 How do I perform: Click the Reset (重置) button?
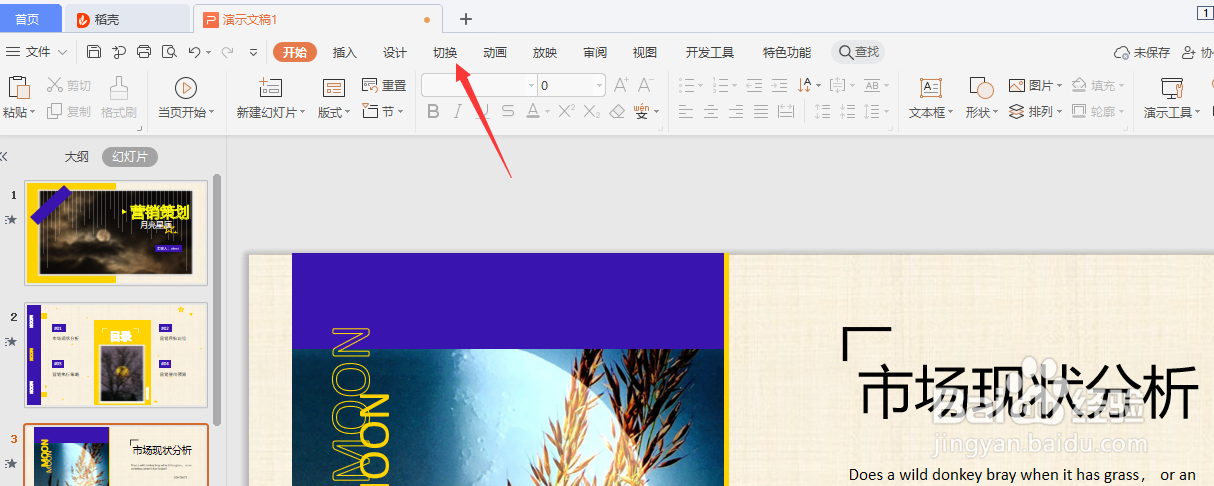(383, 86)
